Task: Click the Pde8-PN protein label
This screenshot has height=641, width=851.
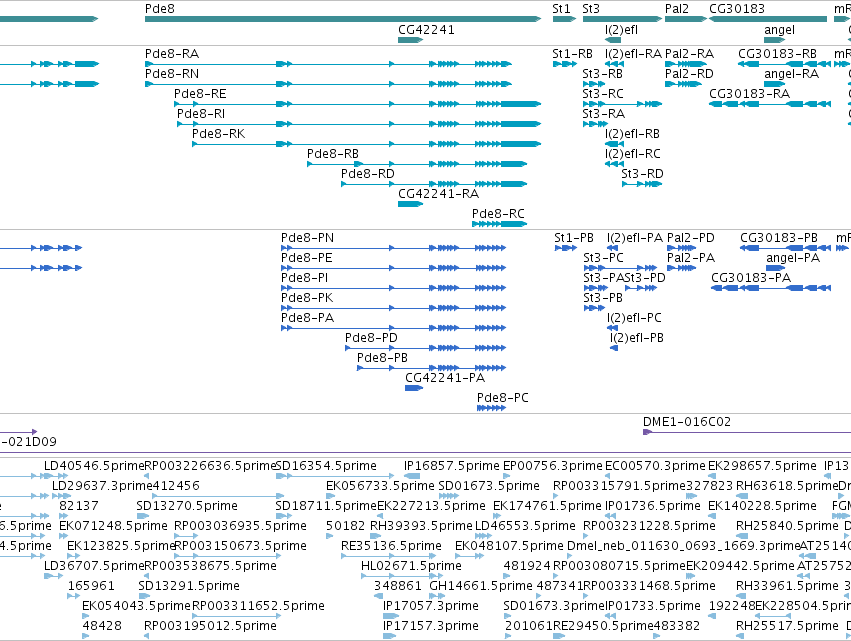Action: (x=307, y=238)
